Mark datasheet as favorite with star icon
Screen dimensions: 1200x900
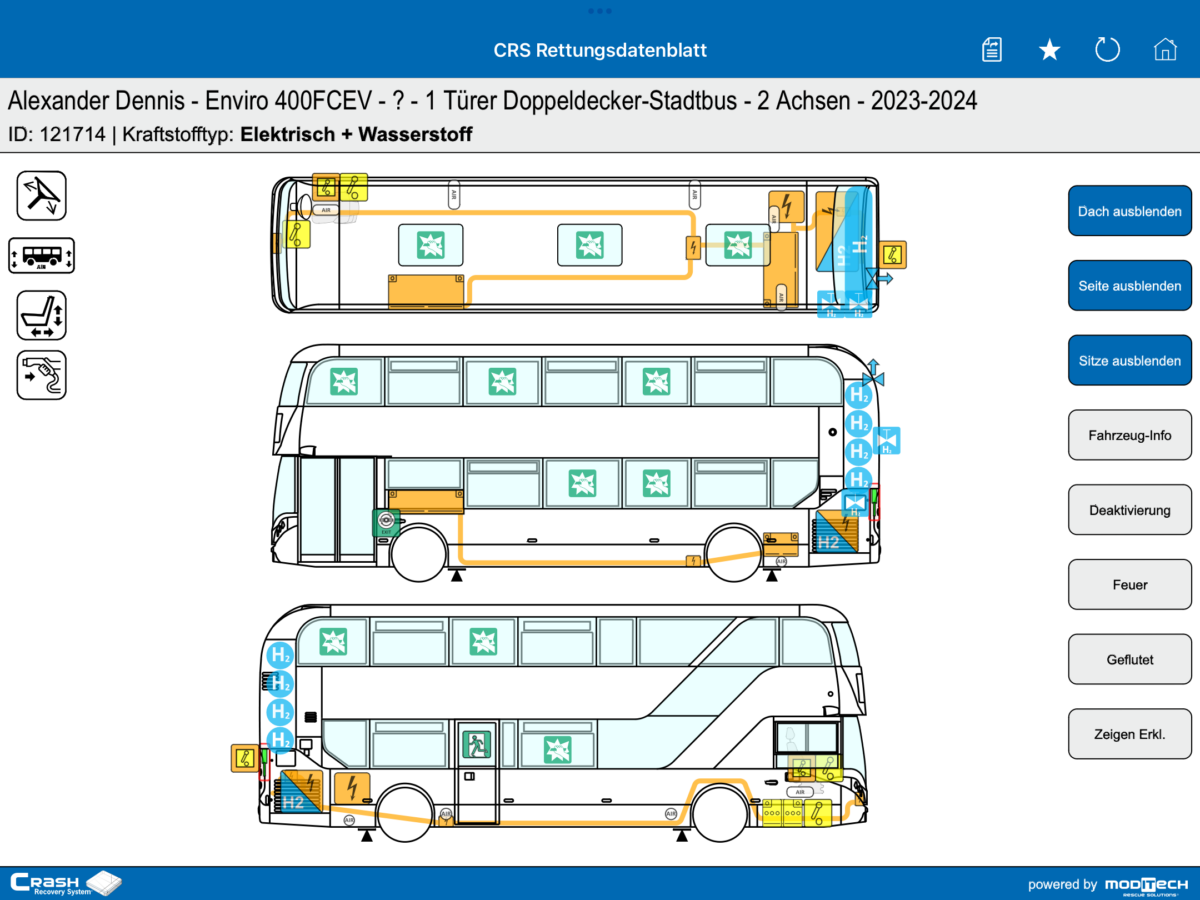click(1049, 50)
